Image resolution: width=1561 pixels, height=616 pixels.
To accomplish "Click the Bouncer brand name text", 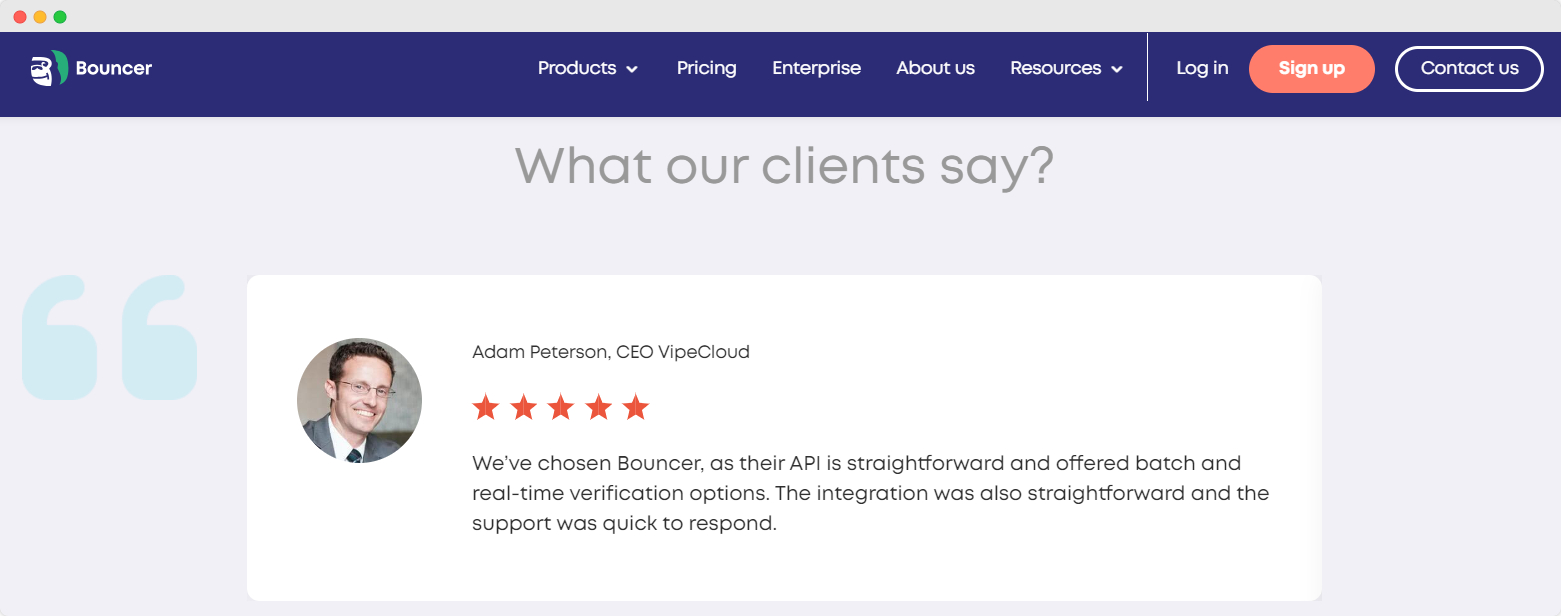I will tap(114, 68).
